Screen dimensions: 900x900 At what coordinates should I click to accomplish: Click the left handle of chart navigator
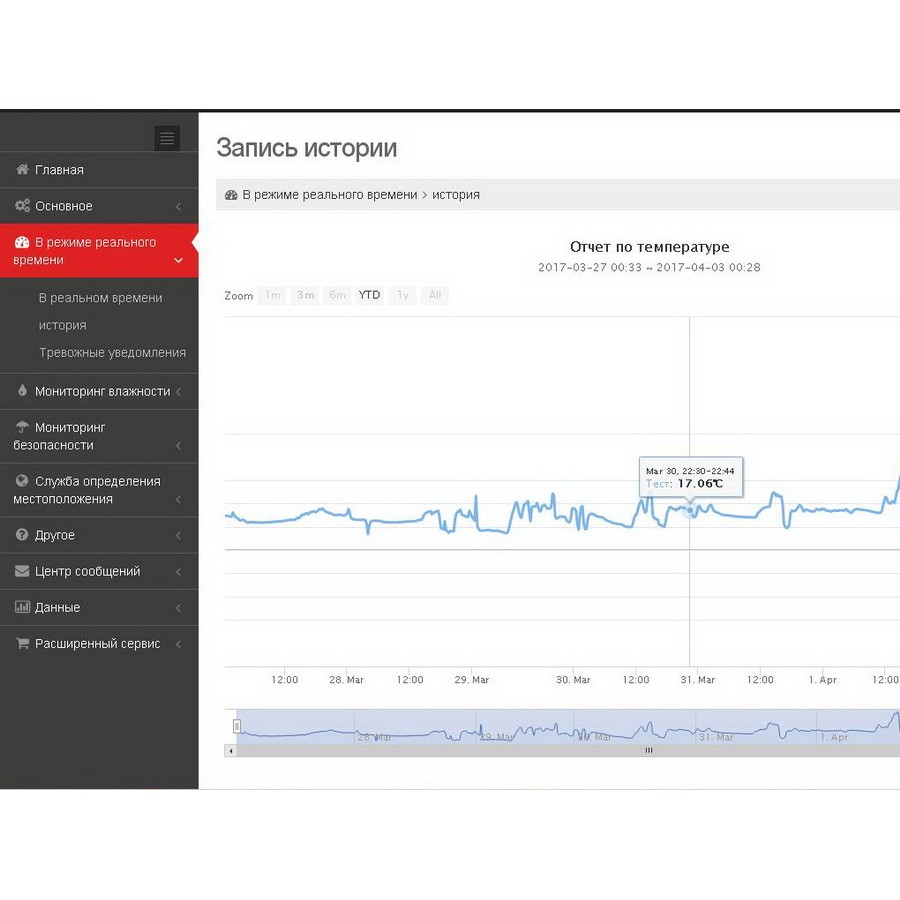[x=237, y=726]
